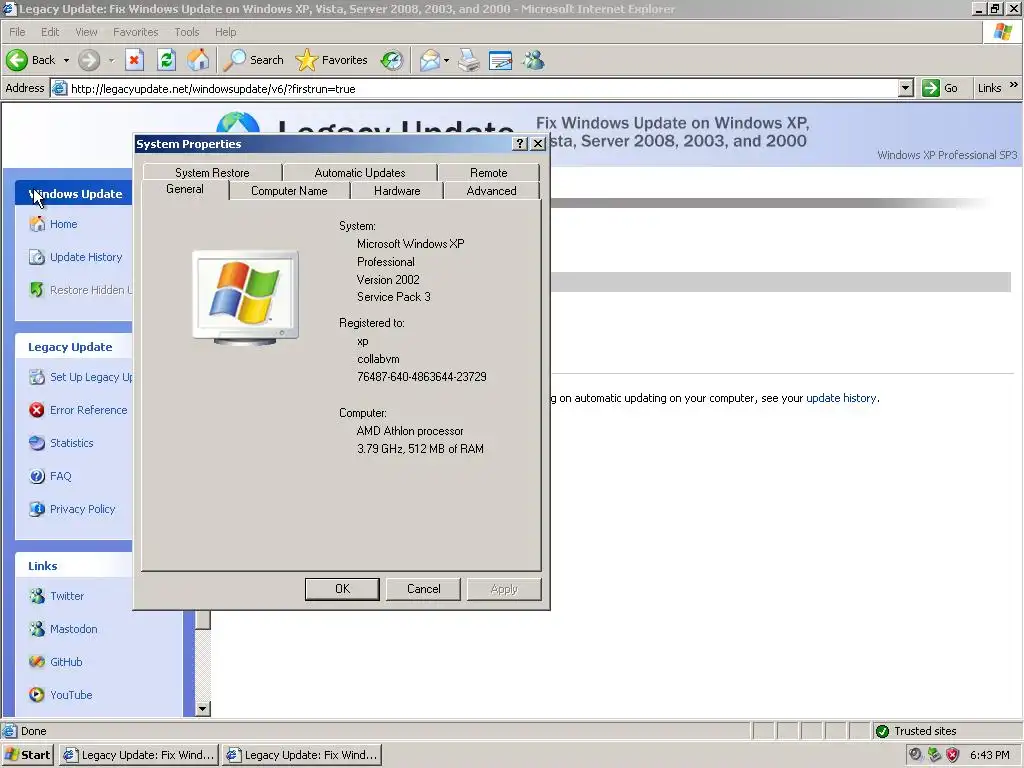Select the General tab
The image size is (1024, 768).
click(x=185, y=189)
